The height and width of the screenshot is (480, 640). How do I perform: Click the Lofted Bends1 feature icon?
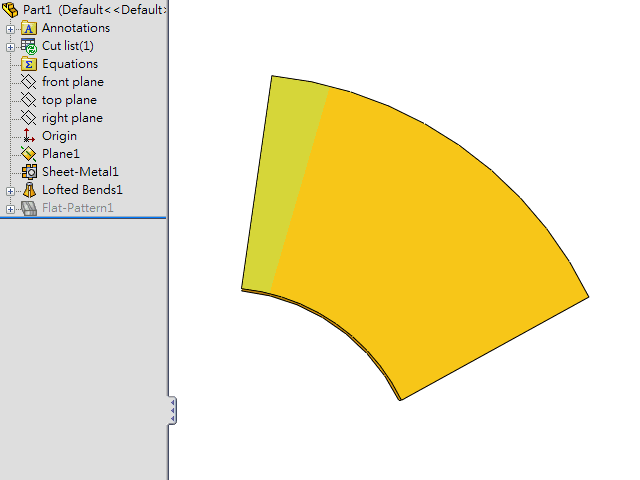pyautogui.click(x=29, y=190)
